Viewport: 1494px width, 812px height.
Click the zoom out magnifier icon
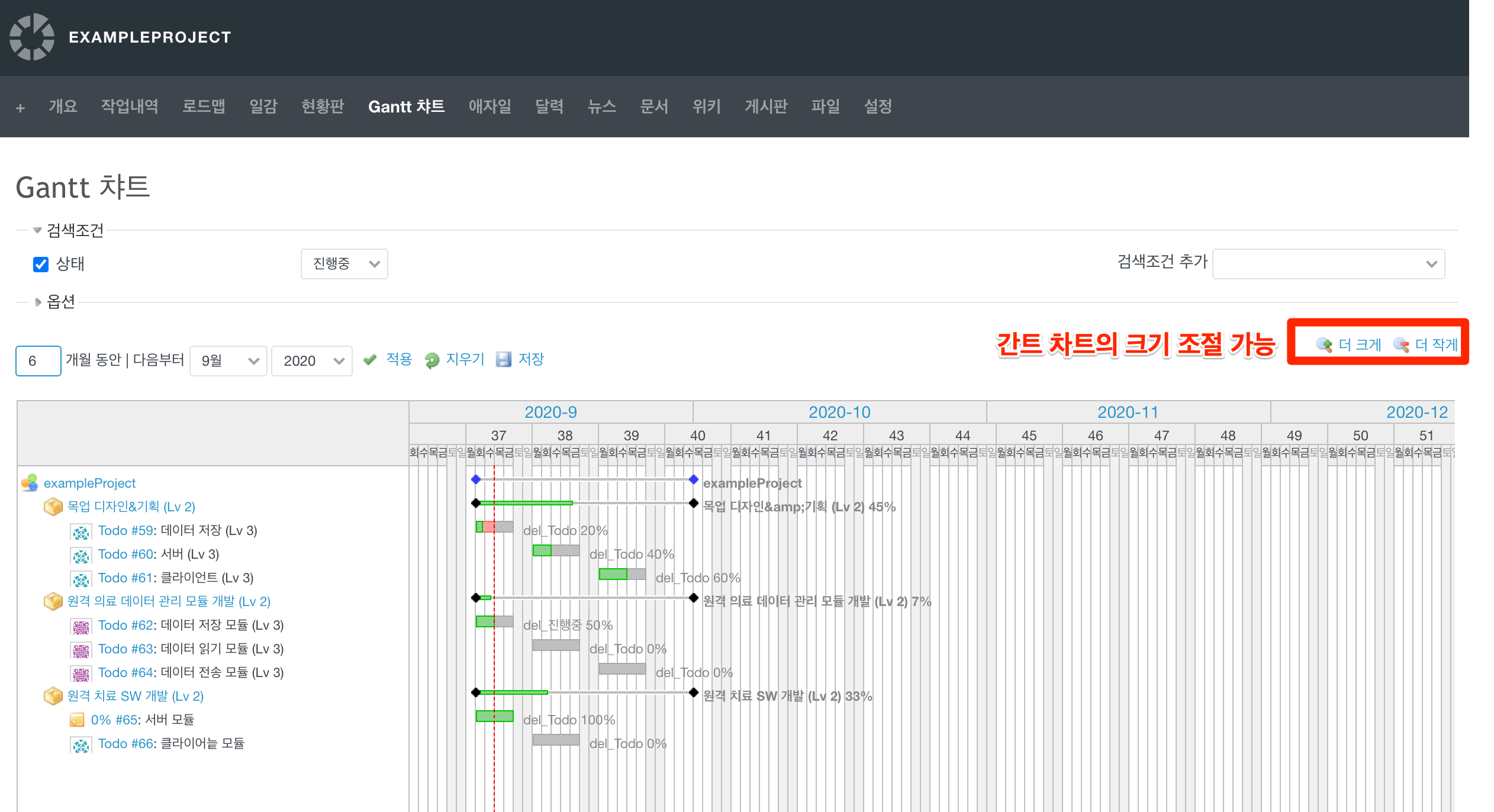point(1401,344)
